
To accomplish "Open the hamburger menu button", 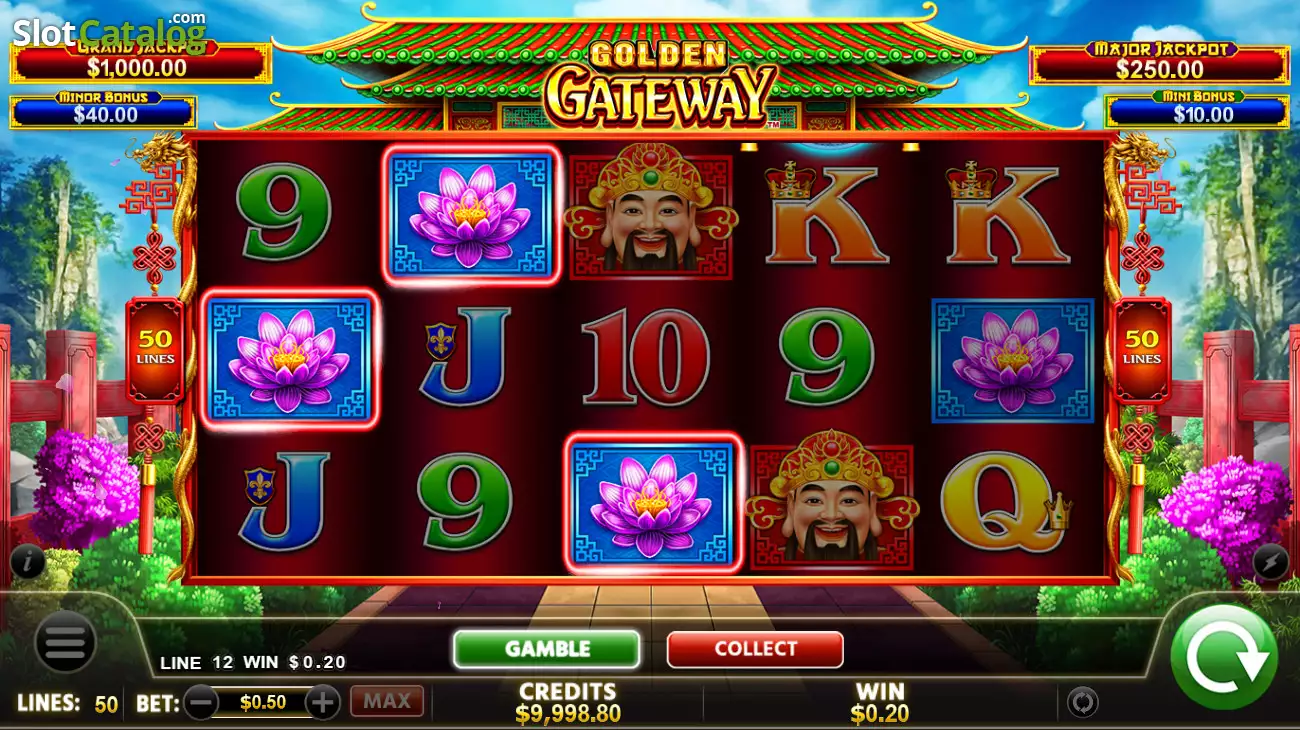I will point(65,642).
